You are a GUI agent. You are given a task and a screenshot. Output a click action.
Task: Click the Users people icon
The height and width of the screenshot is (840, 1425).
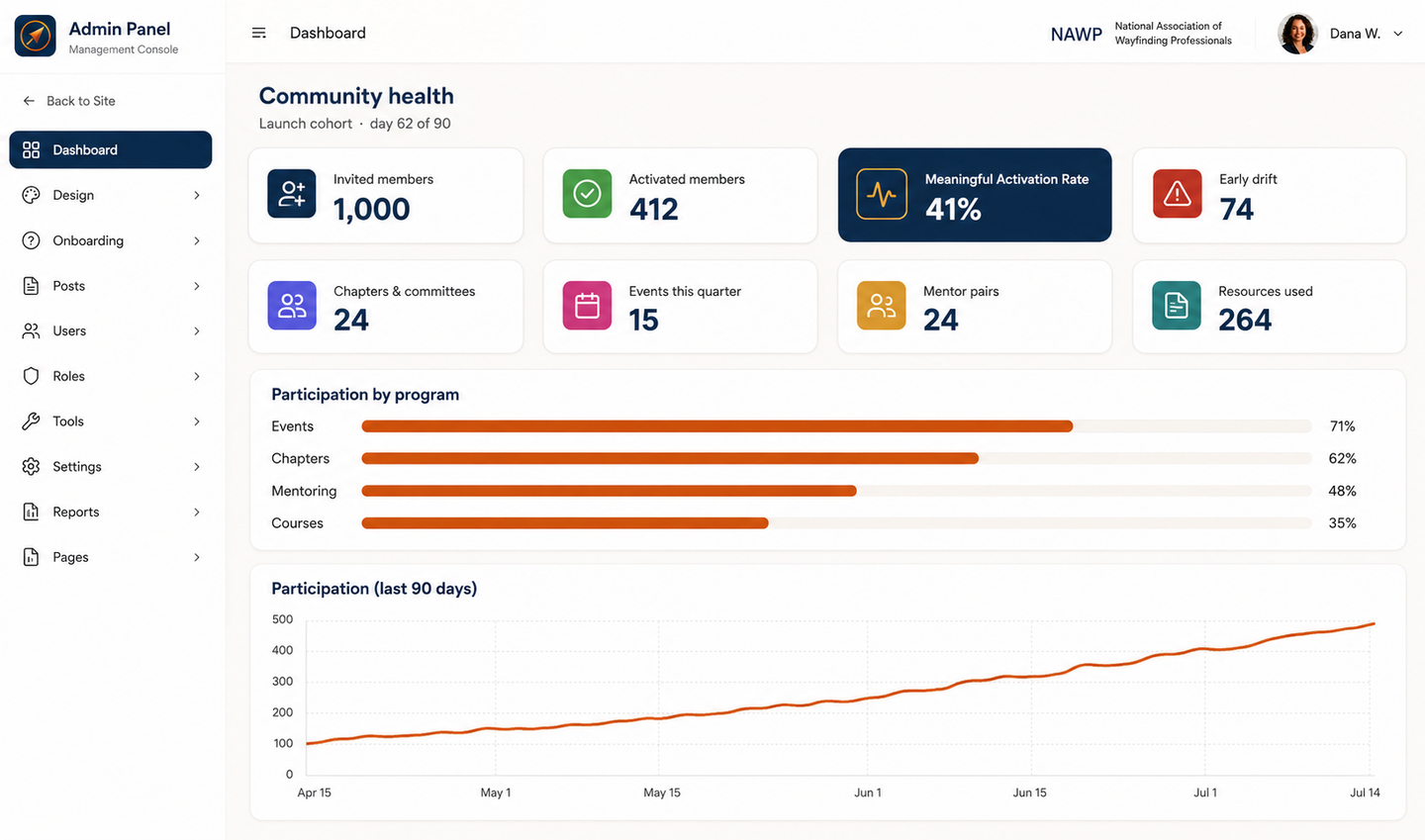click(x=31, y=330)
